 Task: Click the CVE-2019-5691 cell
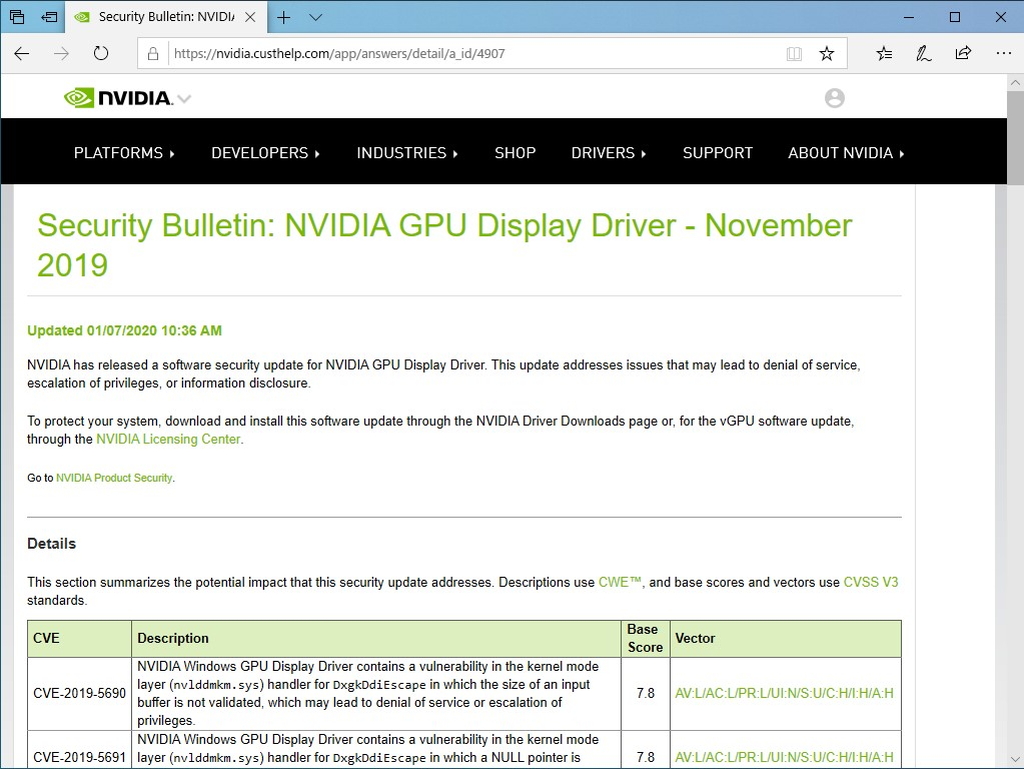pos(80,751)
